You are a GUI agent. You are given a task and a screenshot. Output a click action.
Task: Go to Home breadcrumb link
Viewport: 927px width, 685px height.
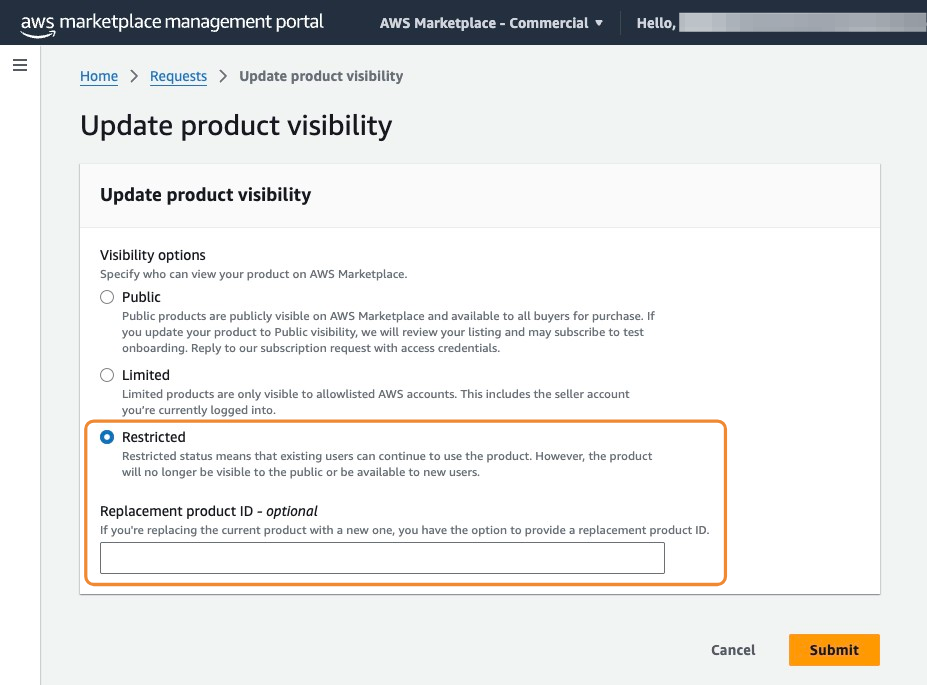coord(99,76)
